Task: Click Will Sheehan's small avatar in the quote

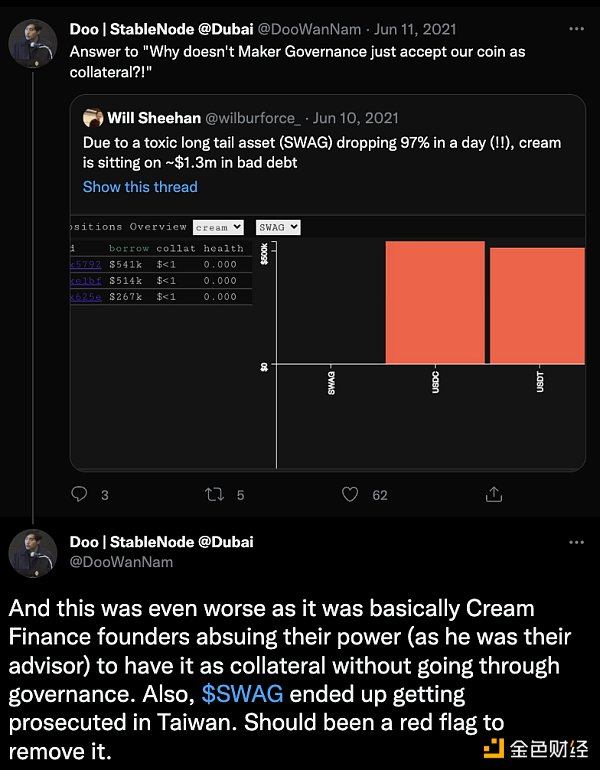Action: pos(93,118)
